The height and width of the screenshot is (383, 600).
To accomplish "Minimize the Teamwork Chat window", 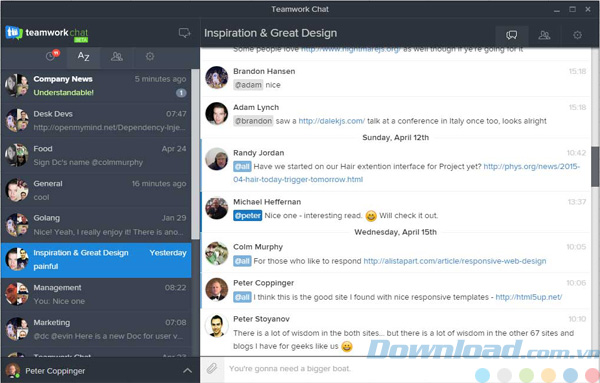I will point(557,10).
